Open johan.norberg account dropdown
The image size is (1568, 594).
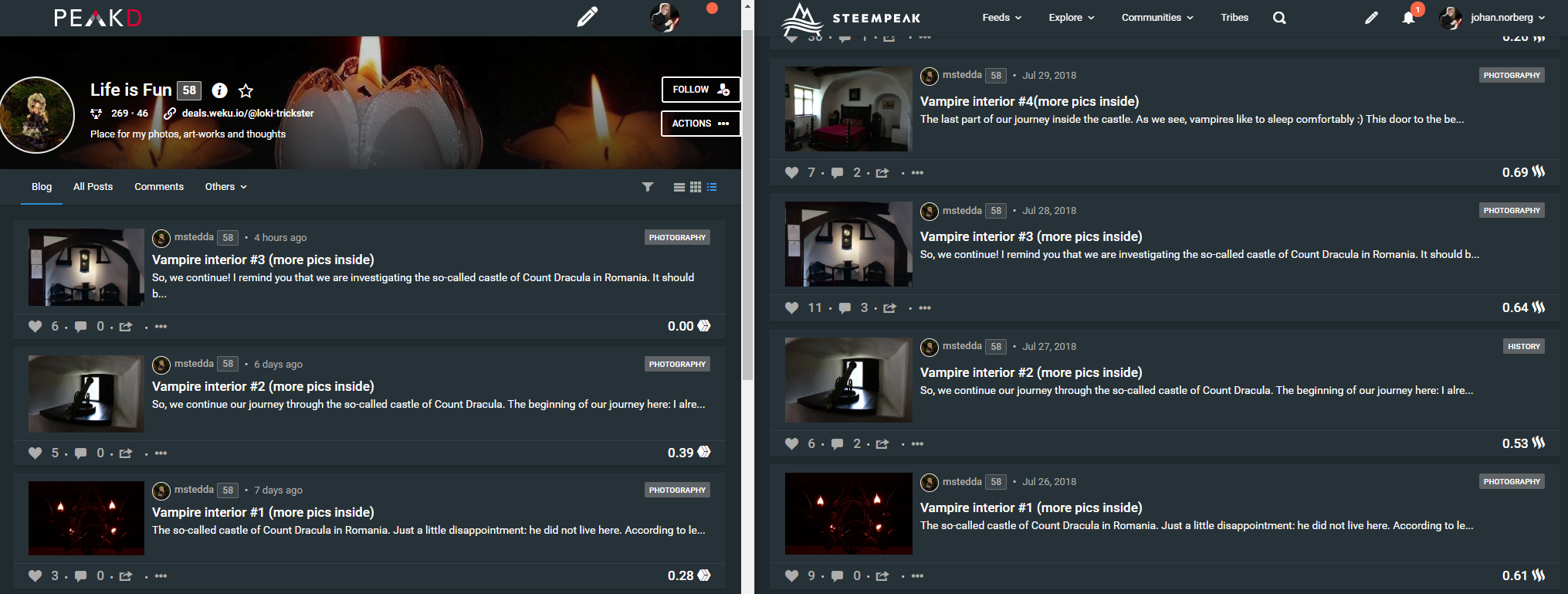[x=1508, y=18]
